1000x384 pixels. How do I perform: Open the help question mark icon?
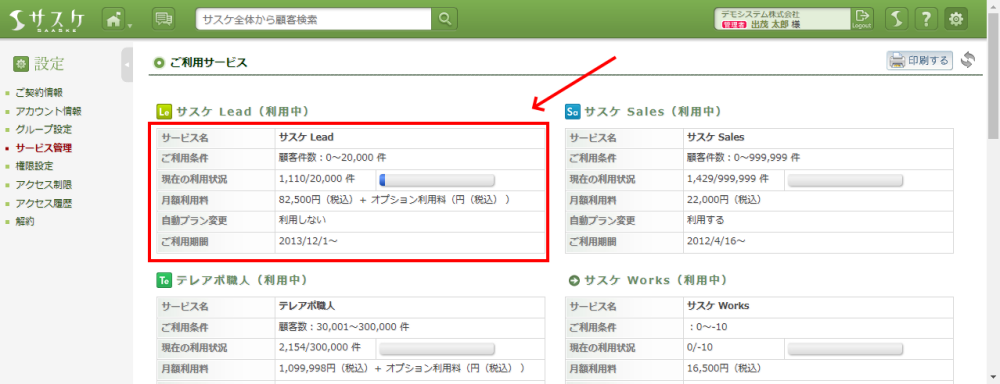(x=925, y=19)
